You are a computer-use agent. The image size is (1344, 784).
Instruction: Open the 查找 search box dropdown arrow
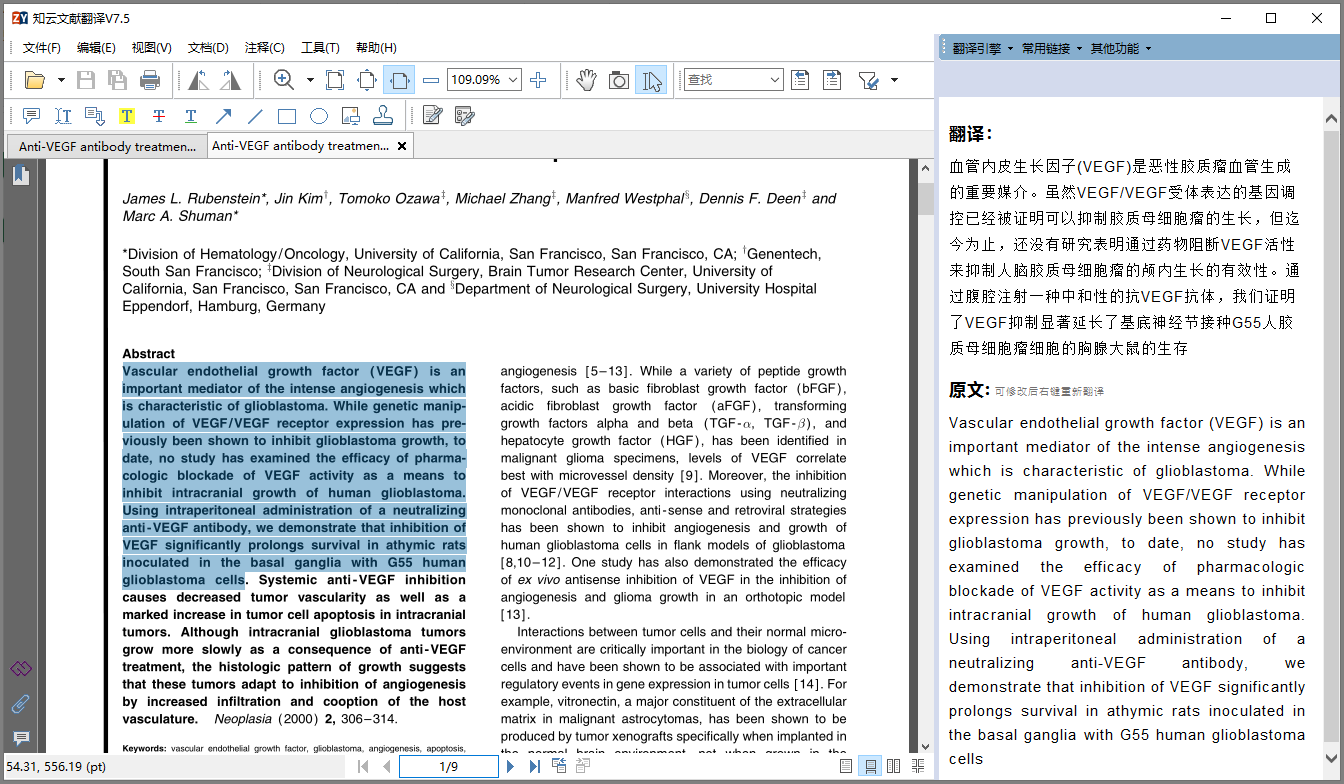coord(775,80)
